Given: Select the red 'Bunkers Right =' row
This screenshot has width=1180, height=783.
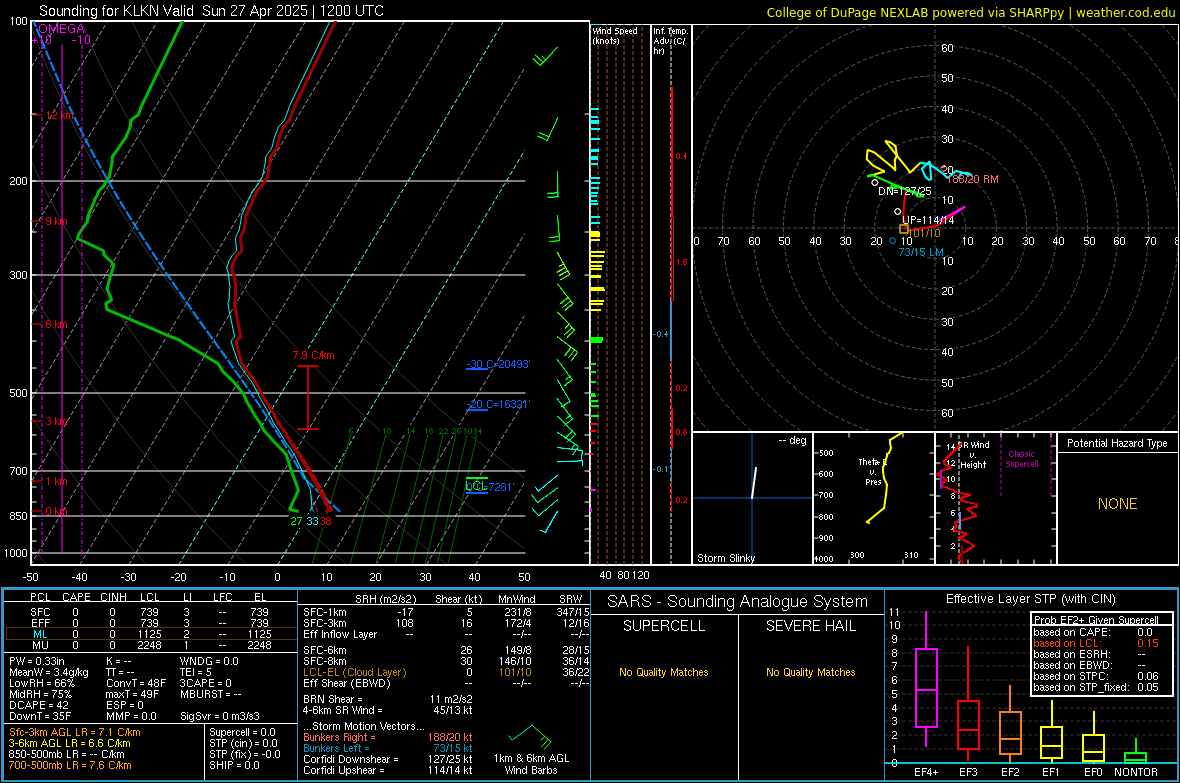Looking at the screenshot, I should [388, 737].
